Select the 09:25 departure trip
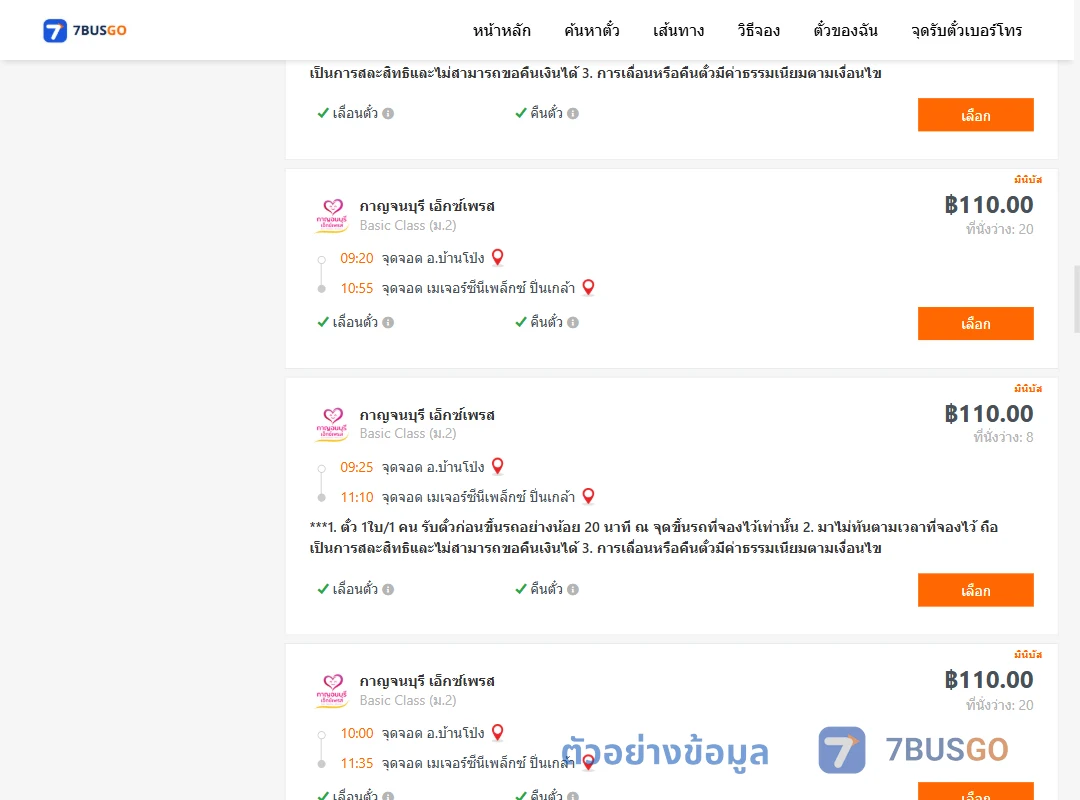This screenshot has height=800, width=1080. point(975,590)
